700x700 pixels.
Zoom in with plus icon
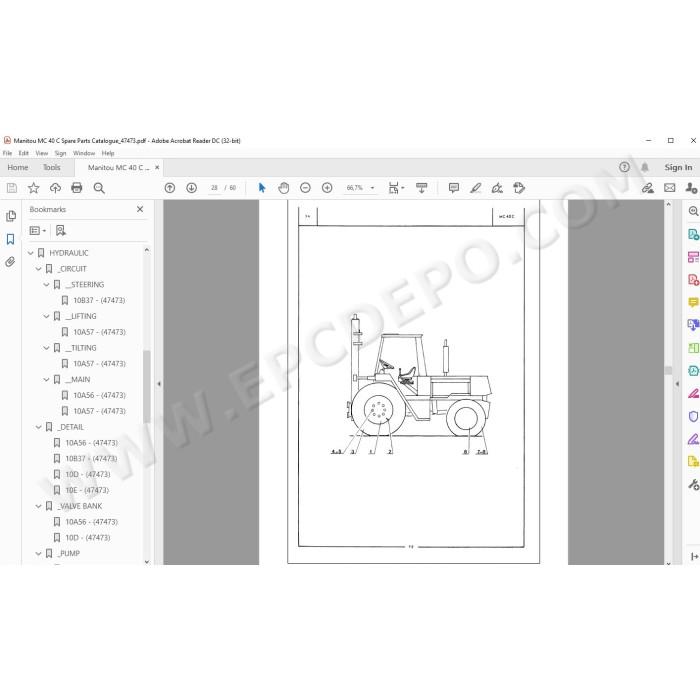pyautogui.click(x=327, y=188)
